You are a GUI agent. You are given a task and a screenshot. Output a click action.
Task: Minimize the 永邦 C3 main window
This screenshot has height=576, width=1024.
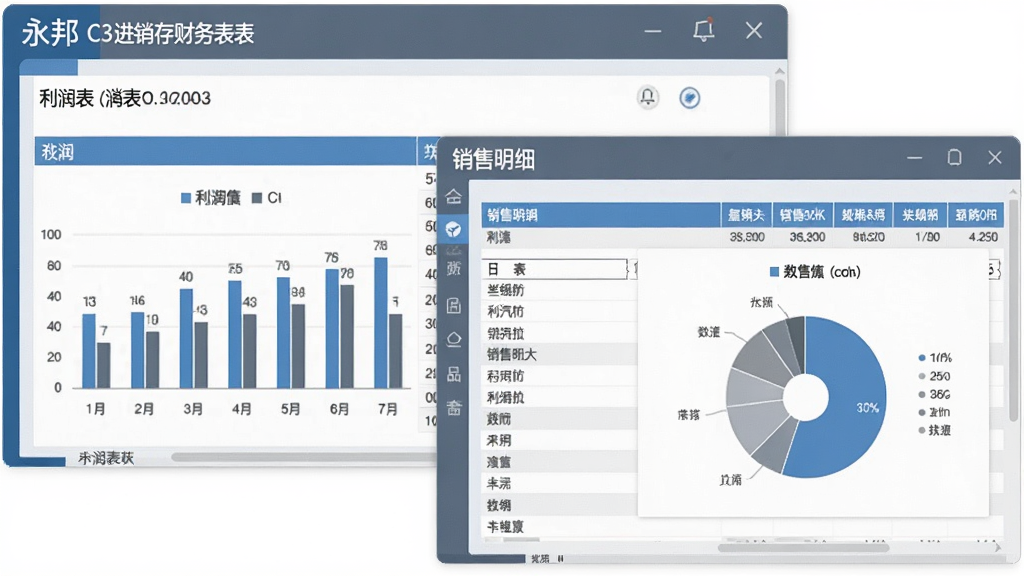tap(652, 31)
